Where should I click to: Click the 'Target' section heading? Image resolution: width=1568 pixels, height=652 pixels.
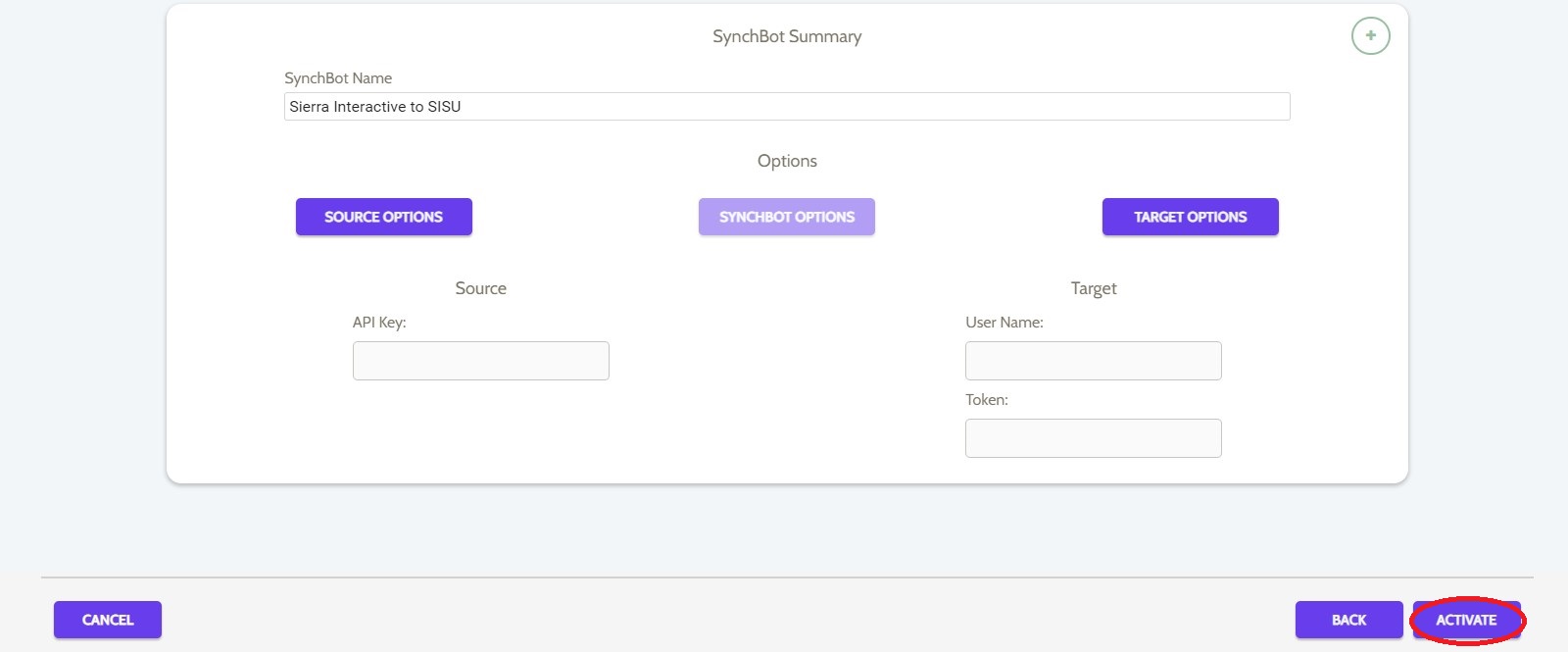(1094, 288)
